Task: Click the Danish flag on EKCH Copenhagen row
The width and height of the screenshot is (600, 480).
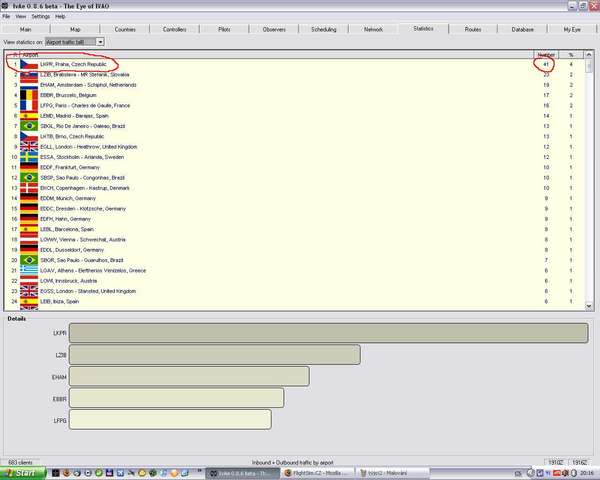Action: (x=29, y=188)
